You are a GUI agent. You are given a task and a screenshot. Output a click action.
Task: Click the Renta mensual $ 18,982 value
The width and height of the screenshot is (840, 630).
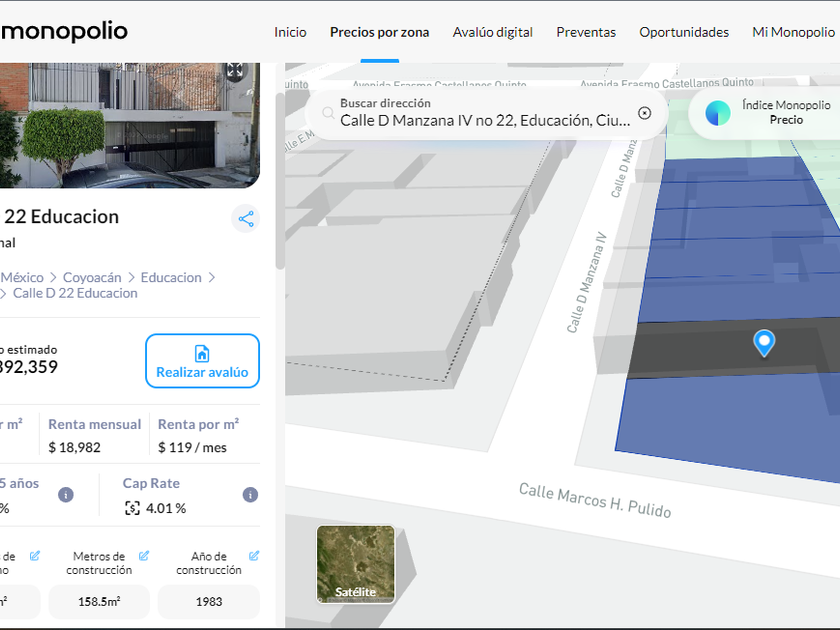74,447
